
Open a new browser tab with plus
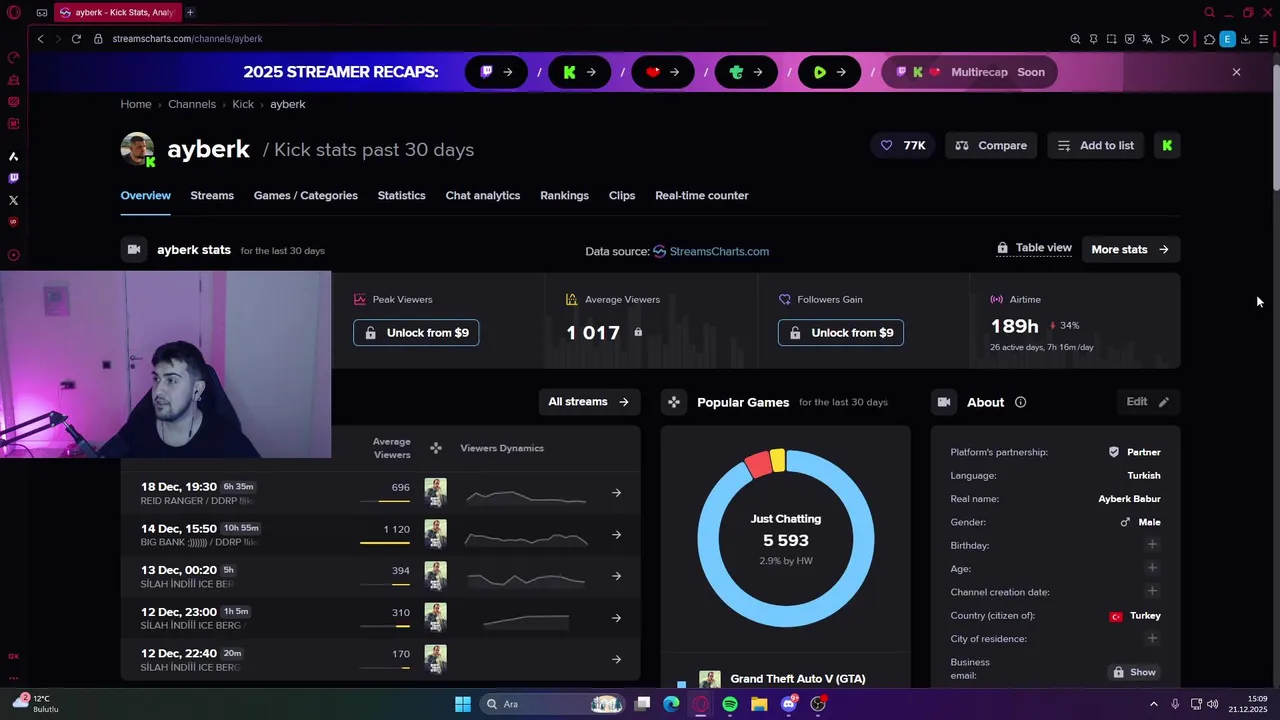click(x=190, y=13)
